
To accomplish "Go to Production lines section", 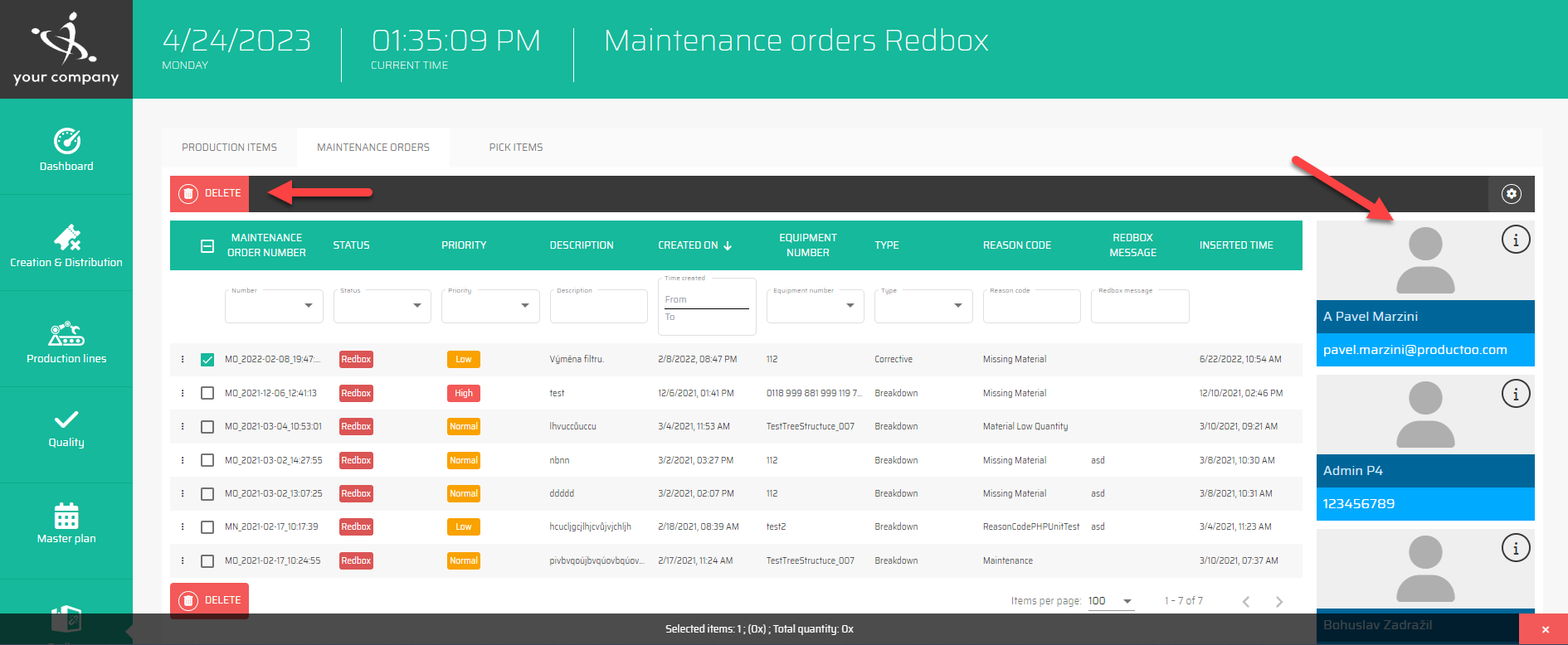I will pos(66,342).
